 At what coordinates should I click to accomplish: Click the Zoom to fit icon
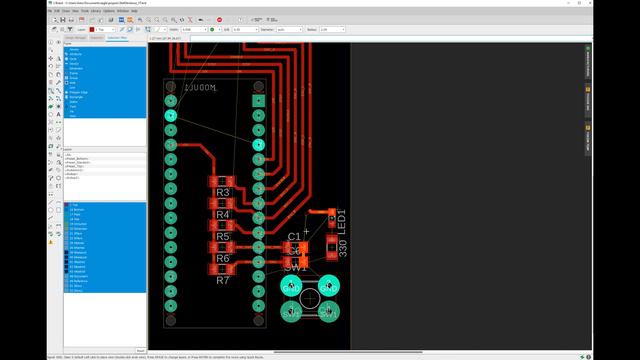[140, 20]
